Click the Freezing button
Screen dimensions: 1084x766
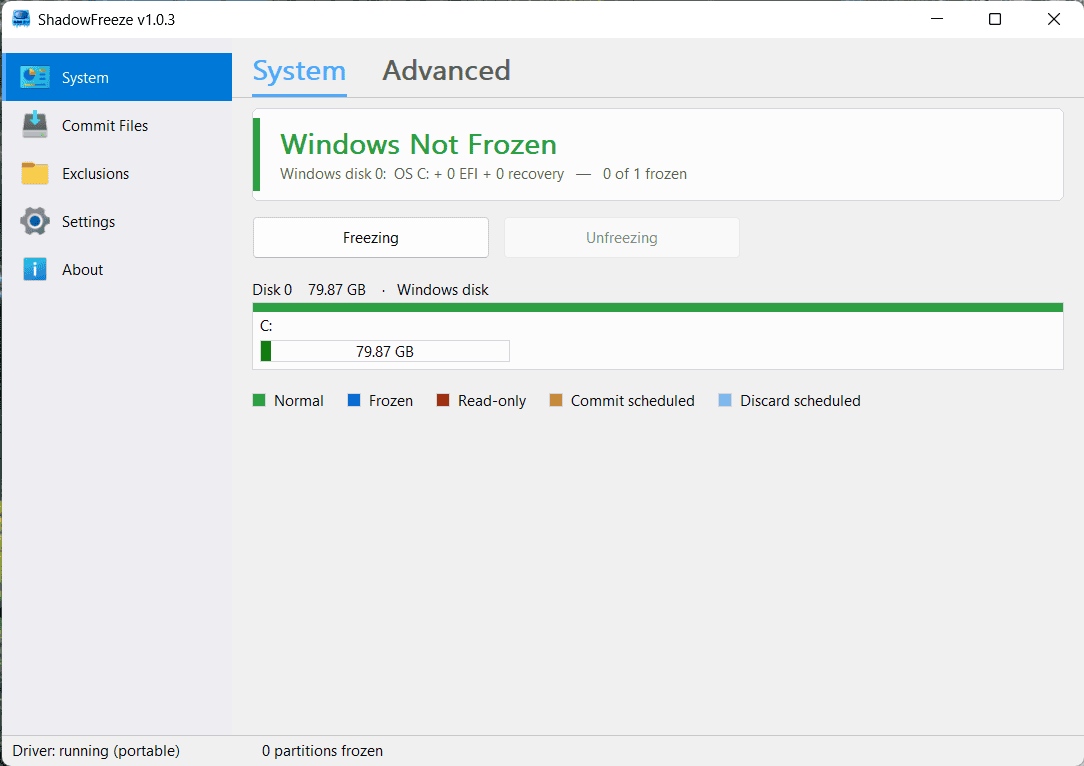tap(371, 238)
